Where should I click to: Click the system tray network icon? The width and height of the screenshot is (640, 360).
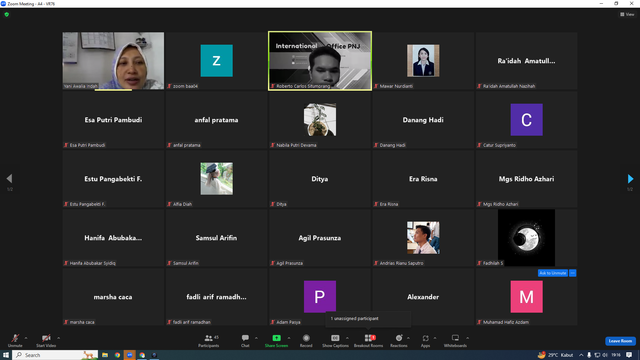click(597, 355)
